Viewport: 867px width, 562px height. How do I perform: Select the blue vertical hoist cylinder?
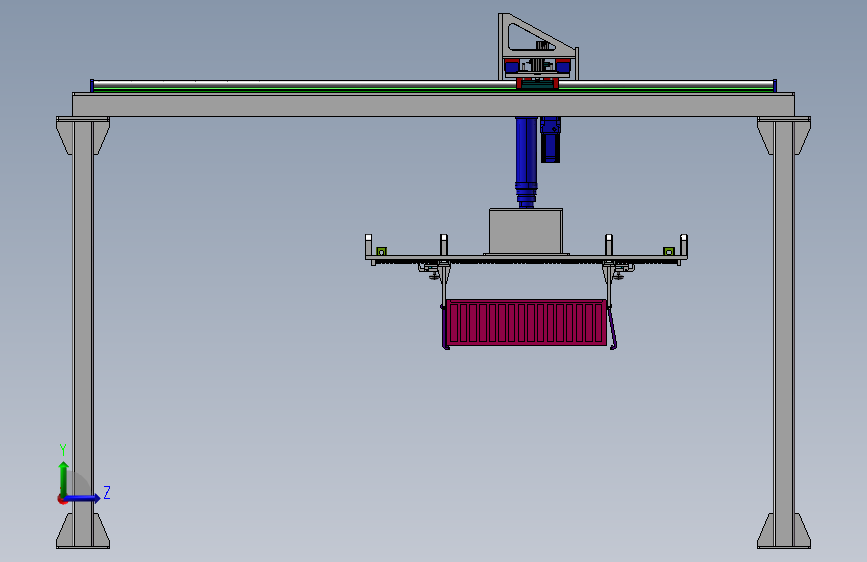click(526, 162)
